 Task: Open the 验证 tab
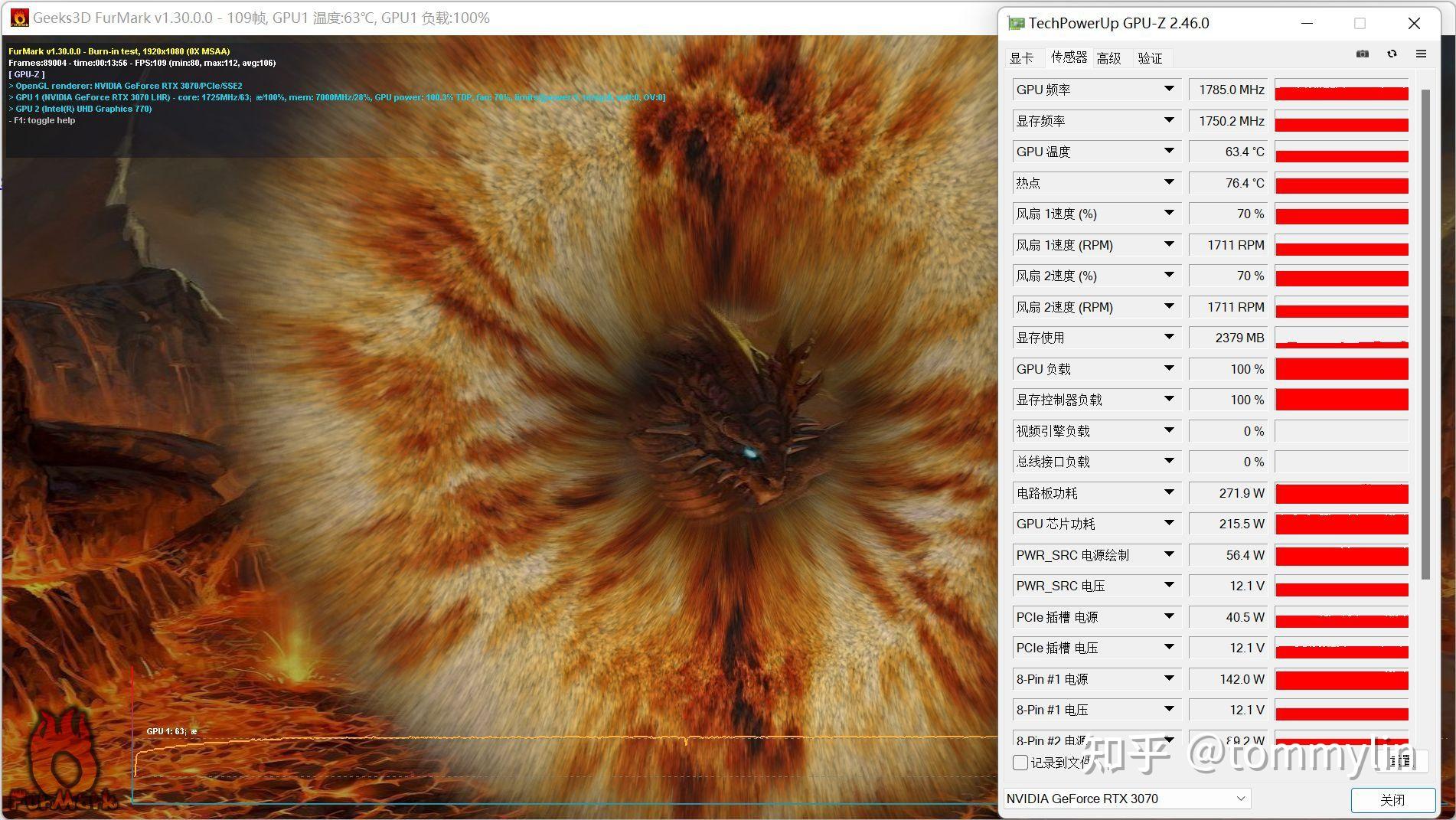(x=1150, y=58)
